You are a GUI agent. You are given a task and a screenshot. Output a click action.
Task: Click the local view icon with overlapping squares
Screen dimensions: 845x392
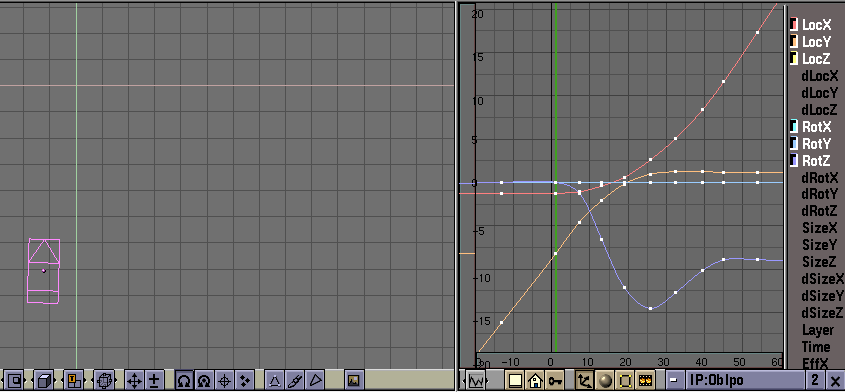pos(14,381)
